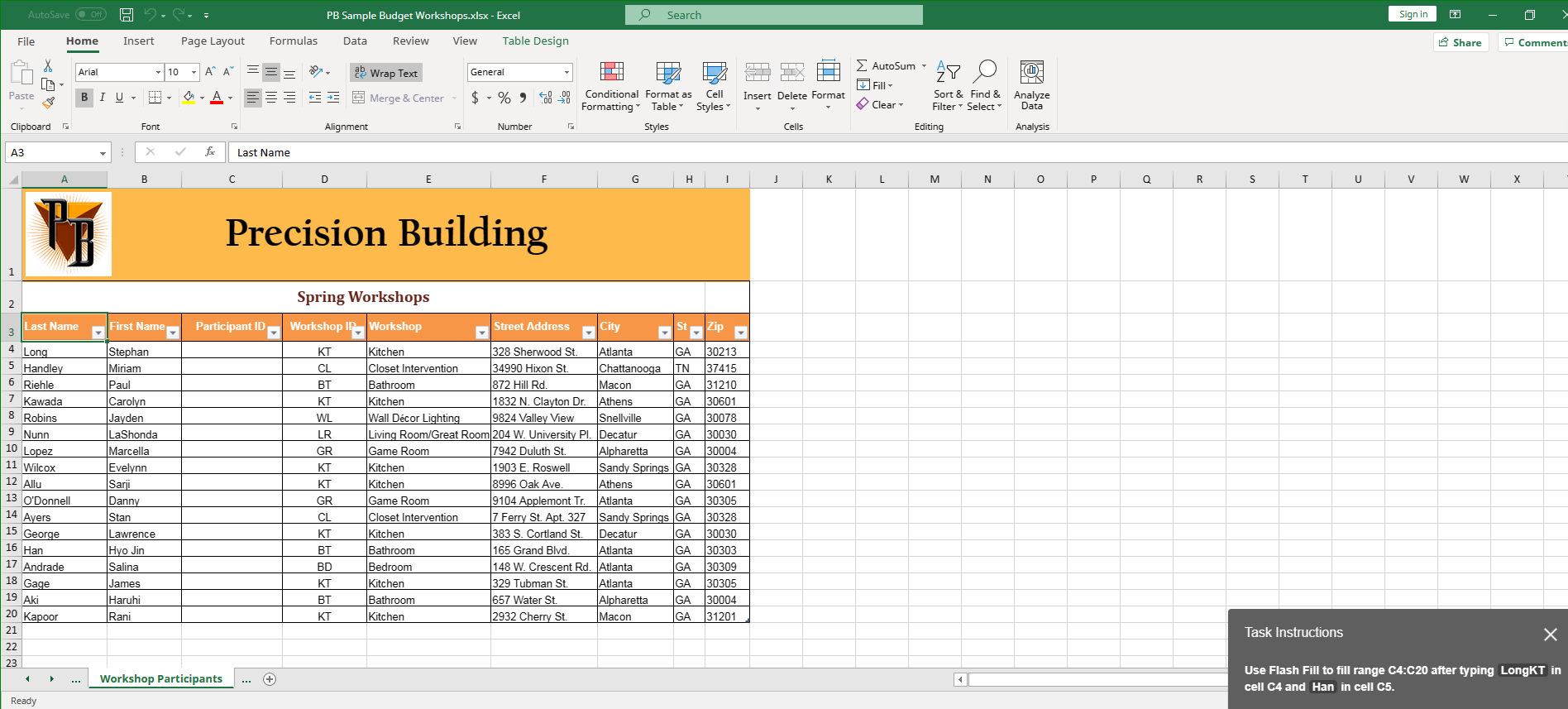Open the General number format dropdown

pos(566,73)
